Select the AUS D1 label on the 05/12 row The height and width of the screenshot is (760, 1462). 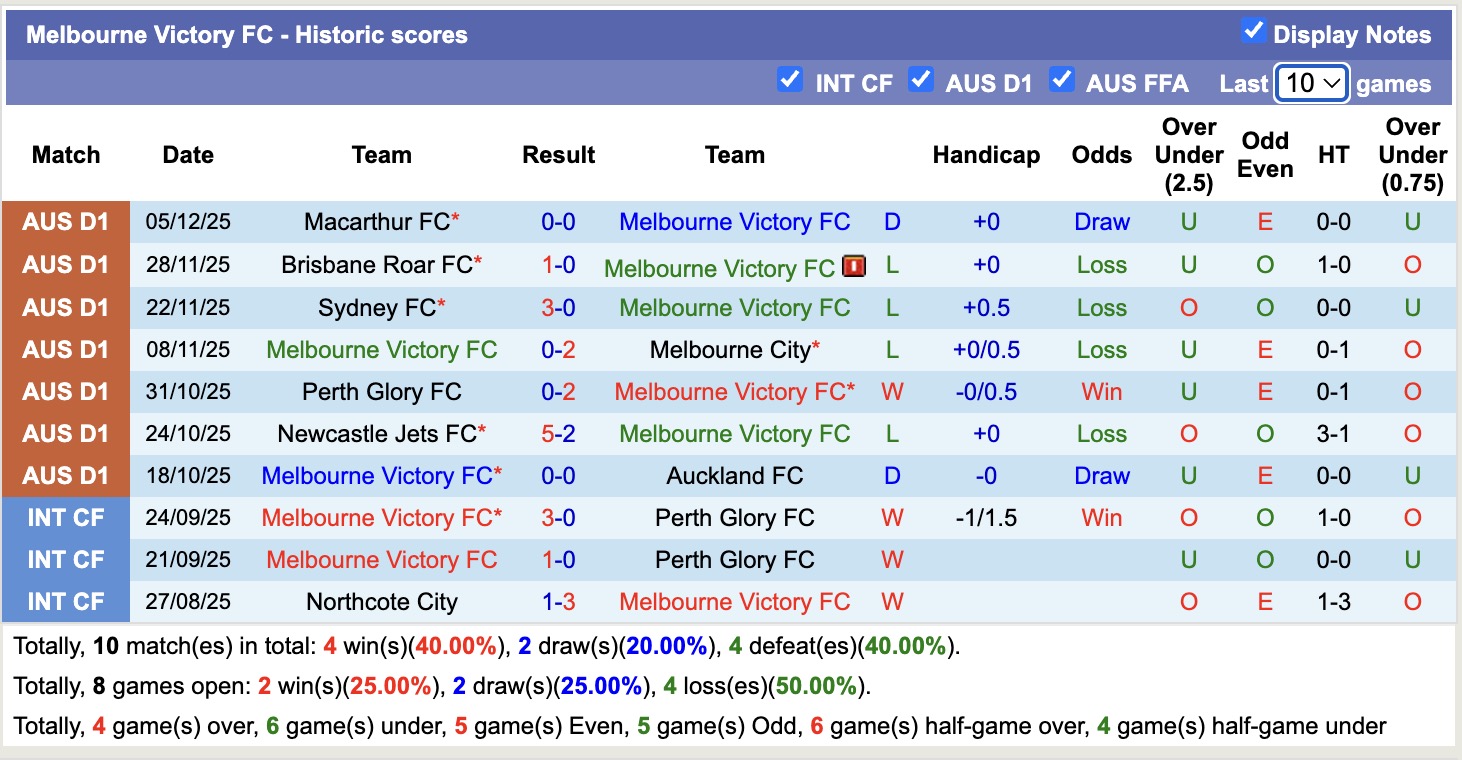click(x=66, y=221)
